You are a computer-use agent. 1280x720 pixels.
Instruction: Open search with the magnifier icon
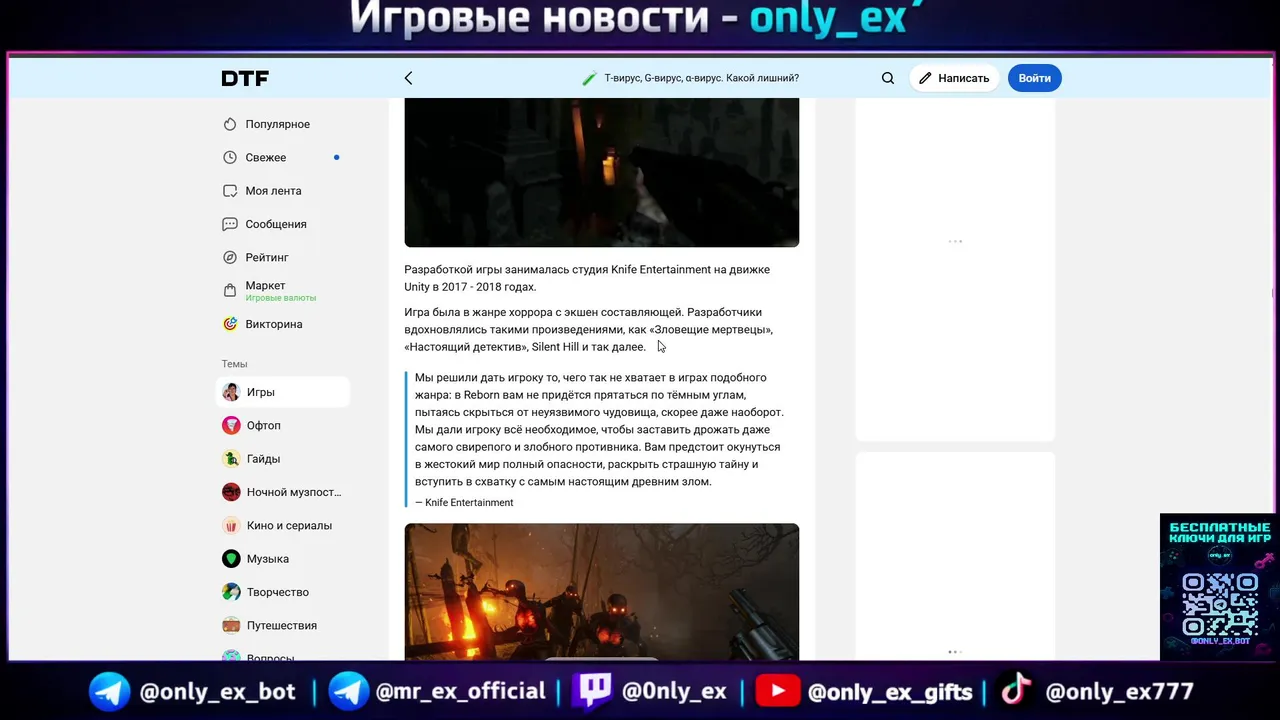coord(888,78)
